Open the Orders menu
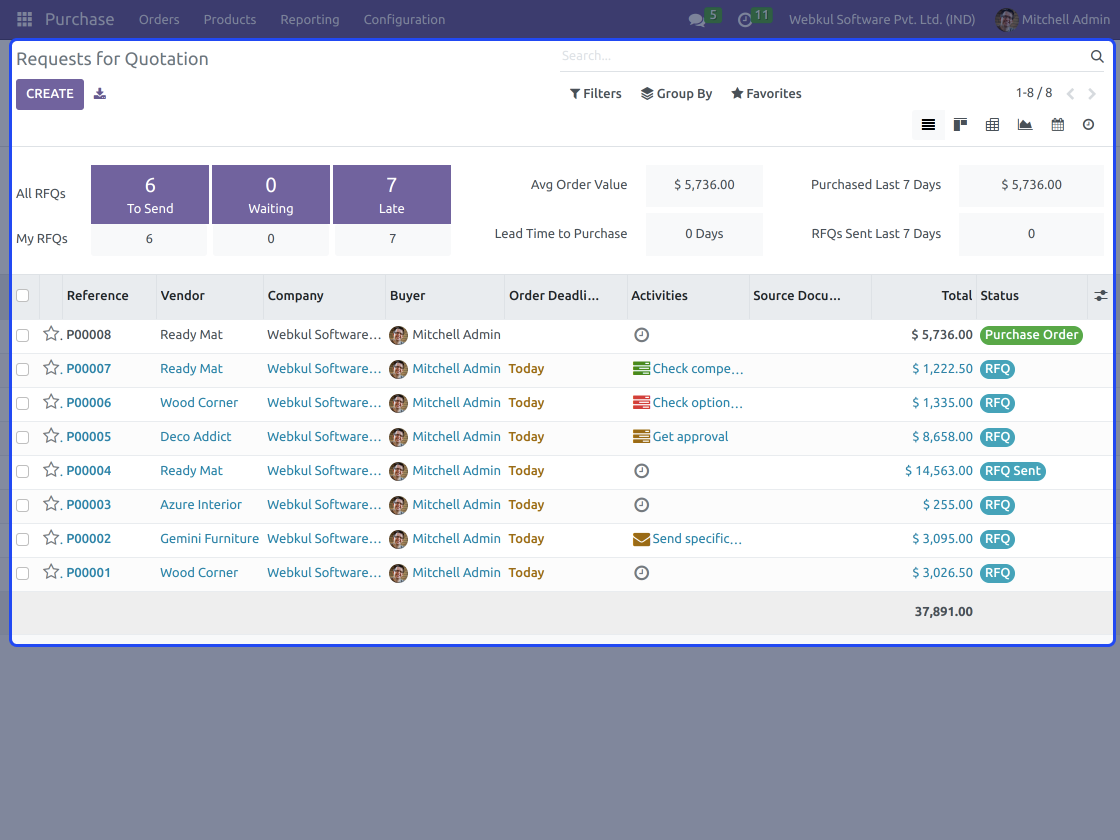Screen dimensions: 1120x840 (x=159, y=19)
